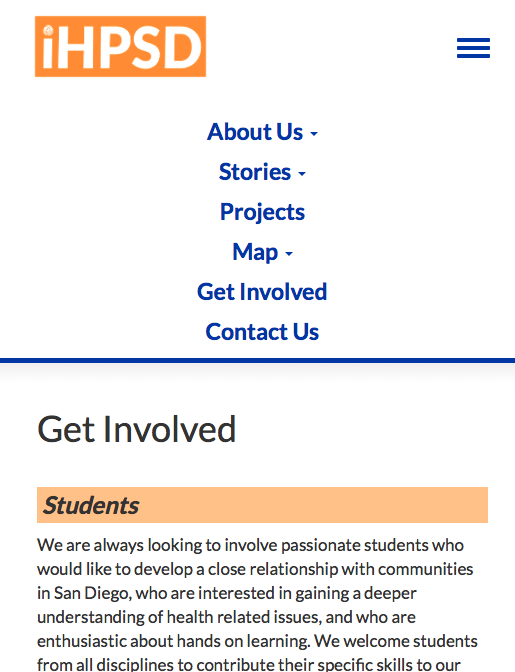
Task: Click the italic Students heading text
Action: [91, 505]
